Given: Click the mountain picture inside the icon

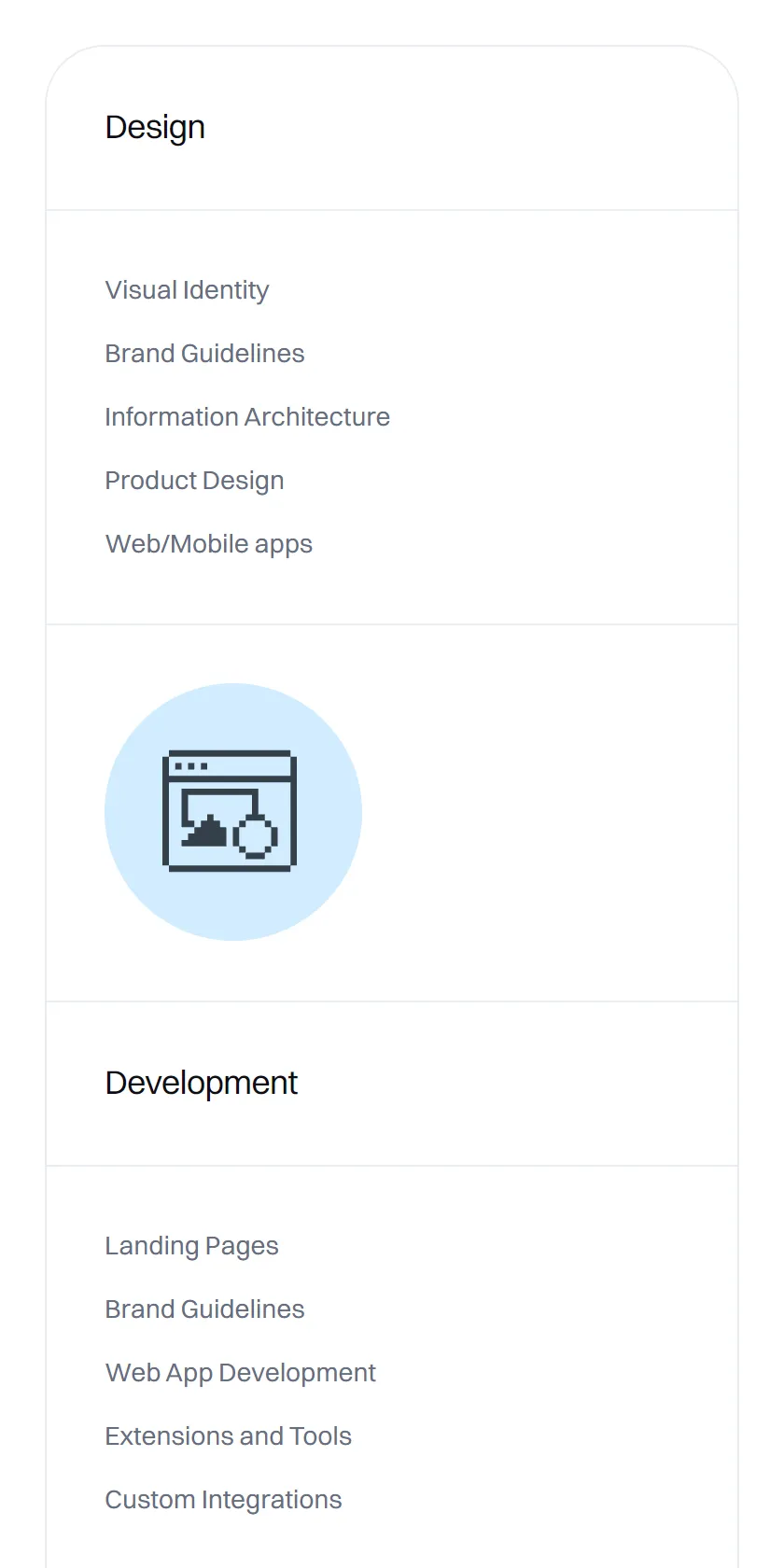Looking at the screenshot, I should (x=205, y=830).
